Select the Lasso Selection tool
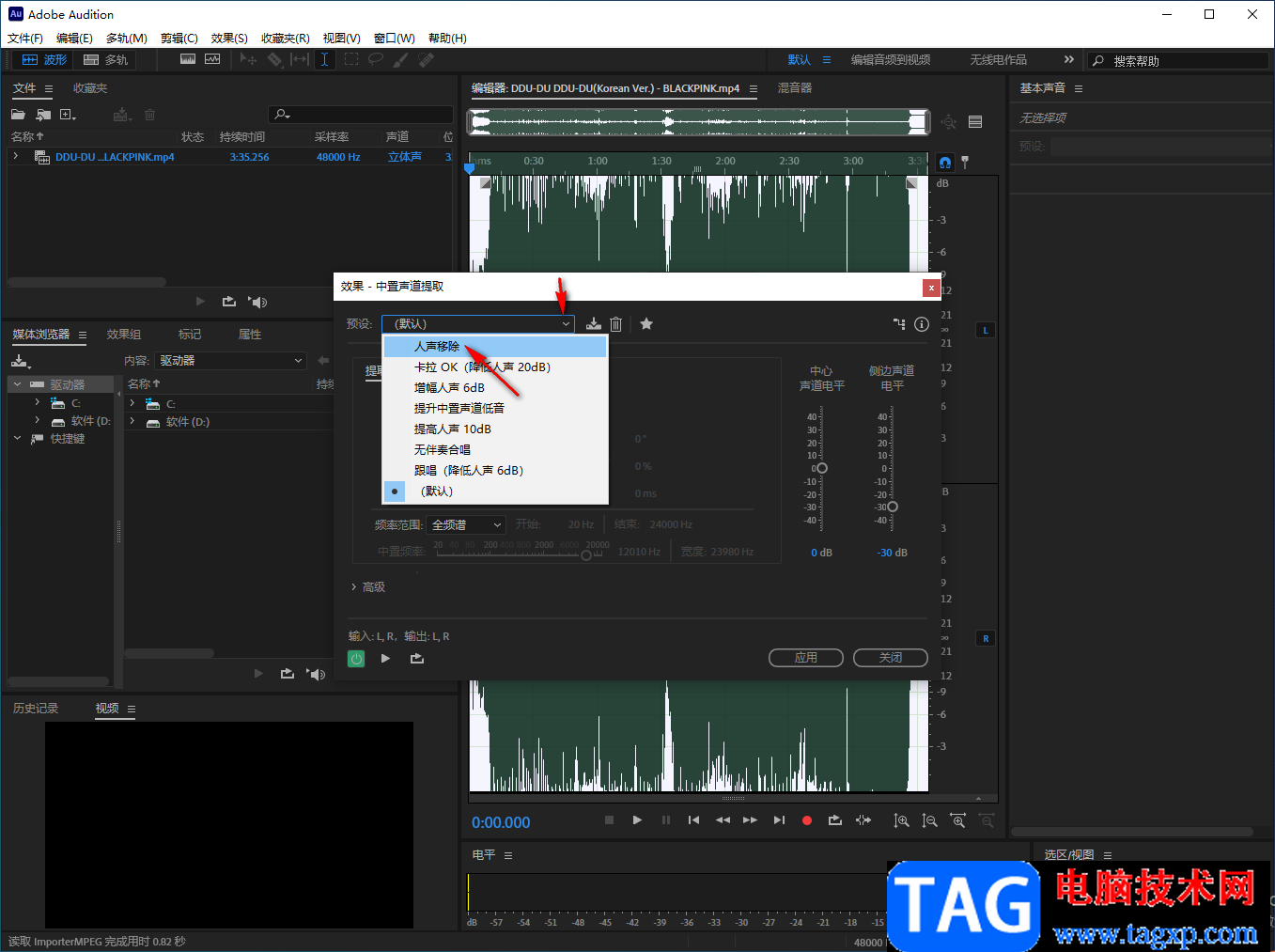 point(375,59)
